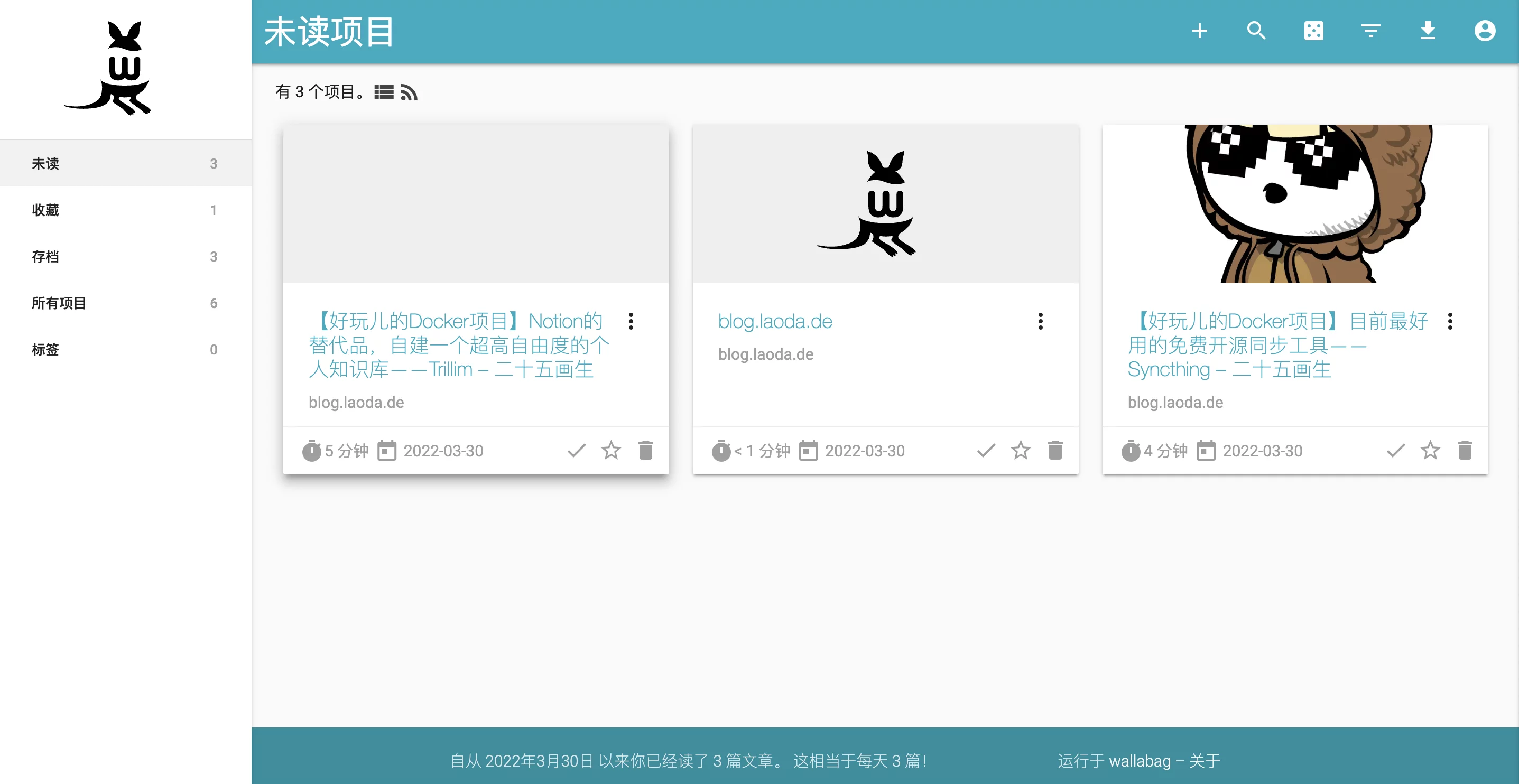The width and height of the screenshot is (1519, 784).
Task: Open the search icon in the top bar
Action: tap(1256, 31)
